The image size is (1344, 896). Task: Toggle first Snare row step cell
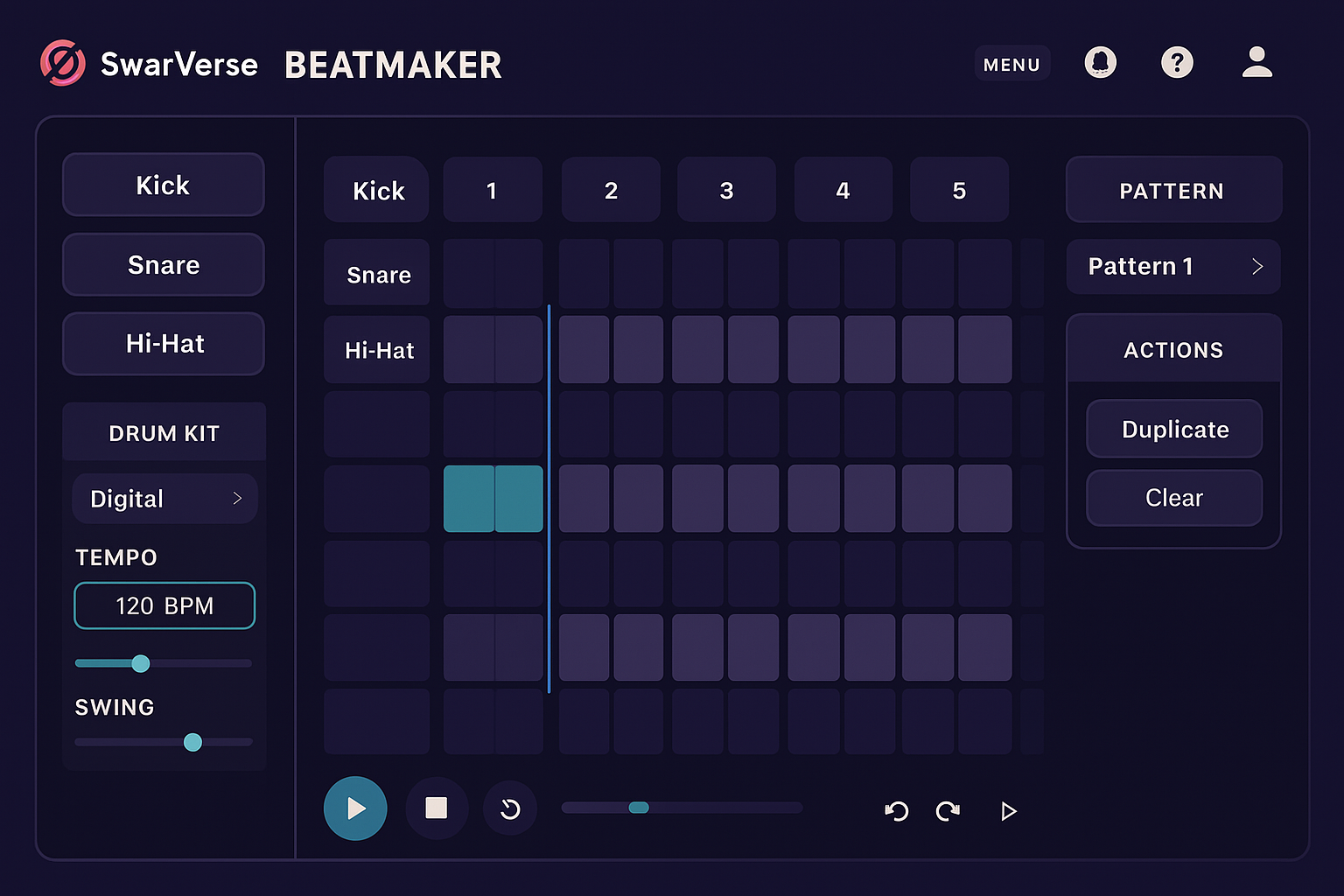[469, 274]
